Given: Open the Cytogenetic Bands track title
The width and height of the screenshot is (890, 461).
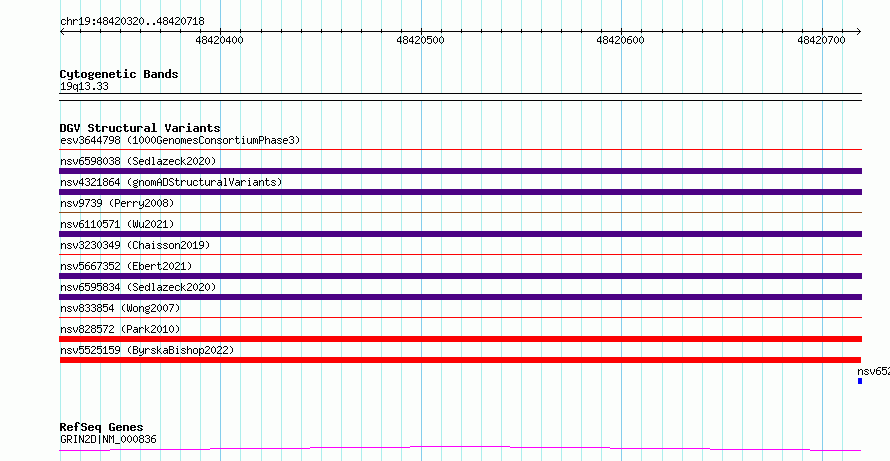Looking at the screenshot, I should pyautogui.click(x=119, y=74).
